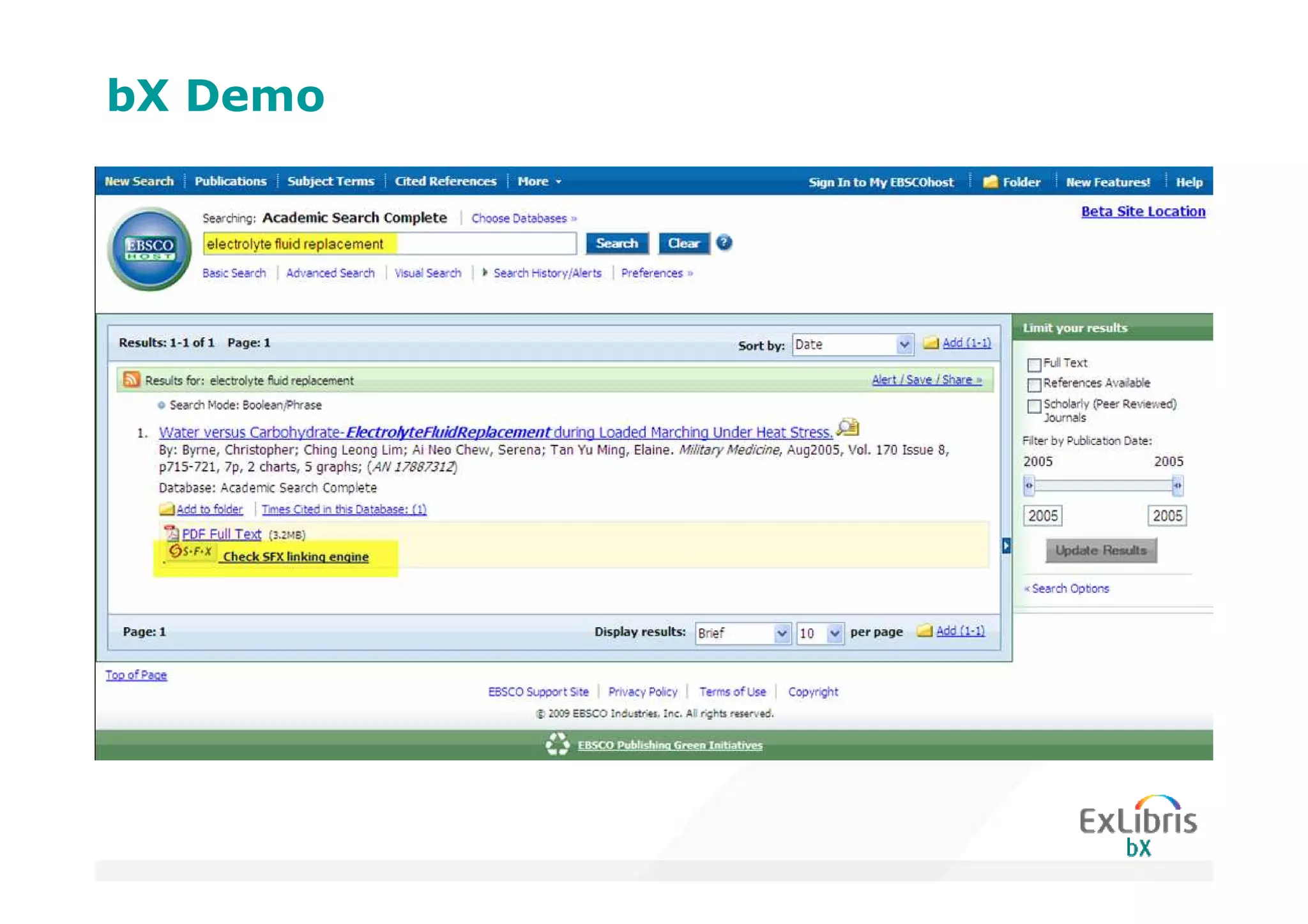Enable References Available checkbox
Screen dimensions: 1308x924
pyautogui.click(x=1034, y=385)
